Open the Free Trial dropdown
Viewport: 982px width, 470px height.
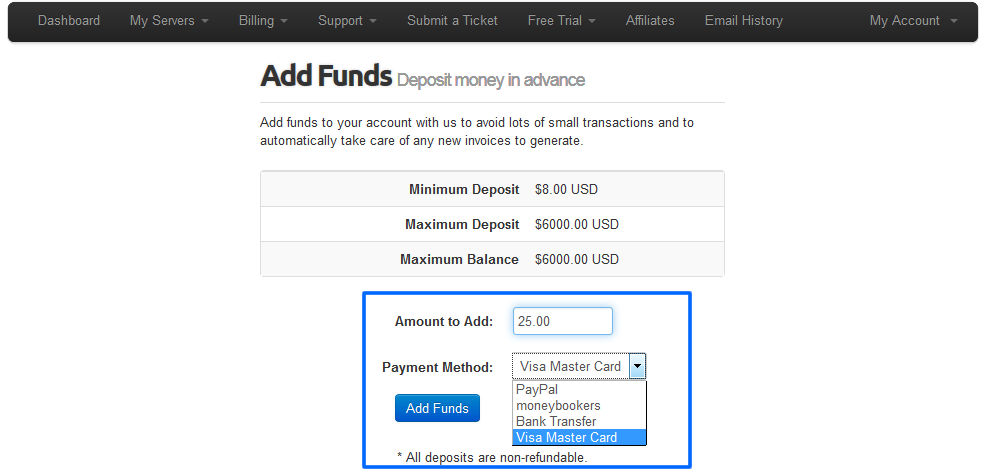561,21
